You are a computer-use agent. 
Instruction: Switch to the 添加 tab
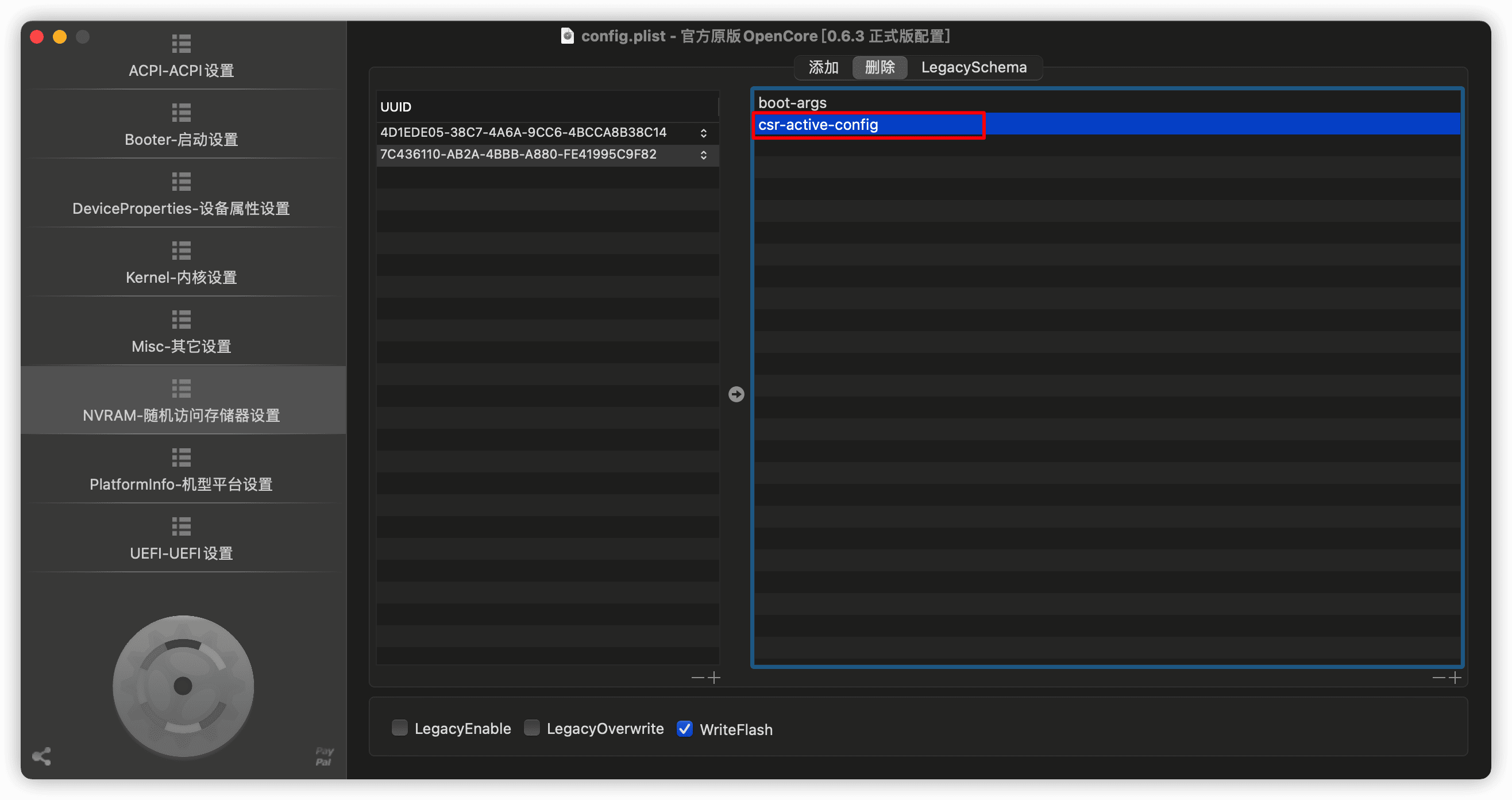[824, 67]
